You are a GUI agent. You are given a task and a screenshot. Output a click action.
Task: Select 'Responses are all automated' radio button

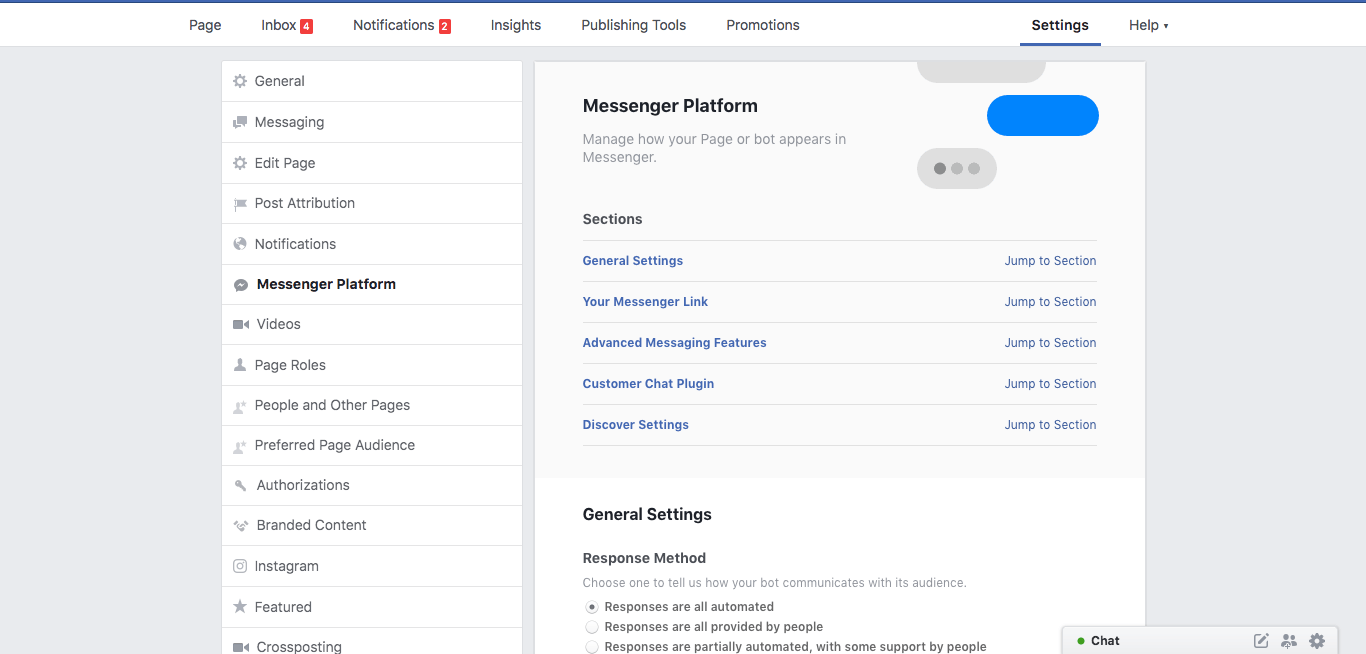[592, 607]
